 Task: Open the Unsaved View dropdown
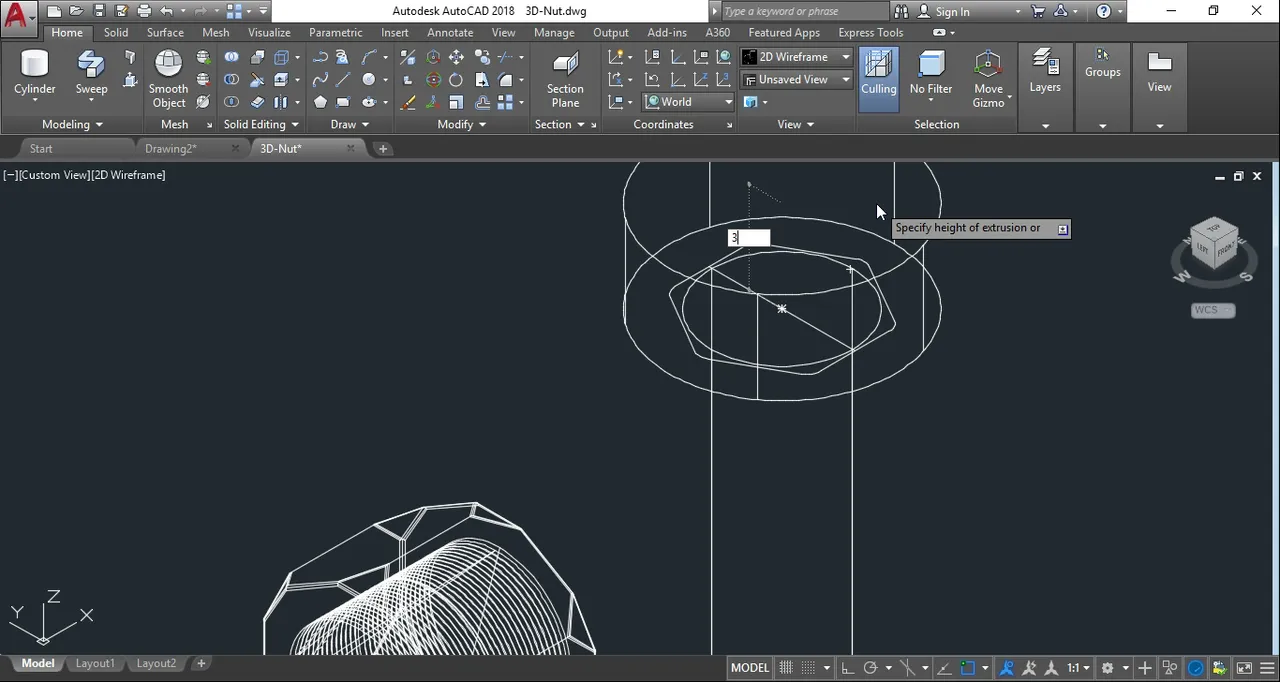(x=797, y=79)
